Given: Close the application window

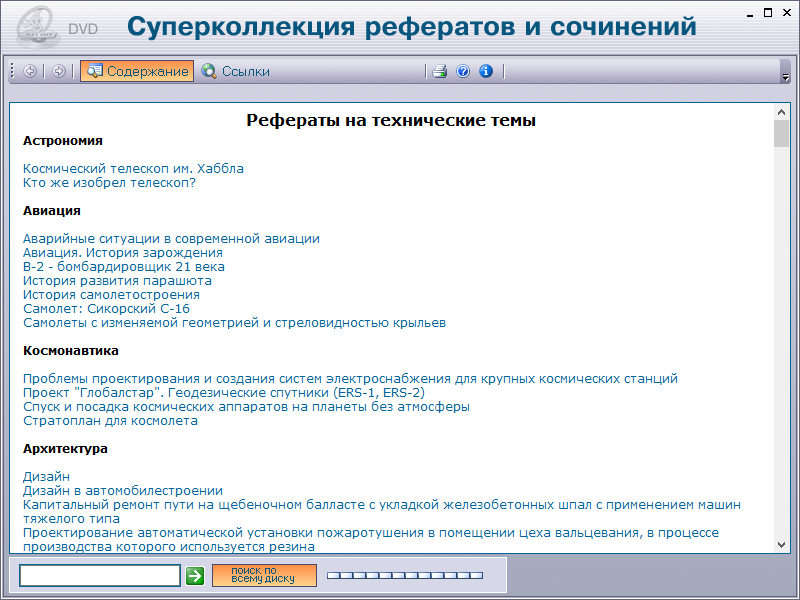Looking at the screenshot, I should [x=787, y=13].
